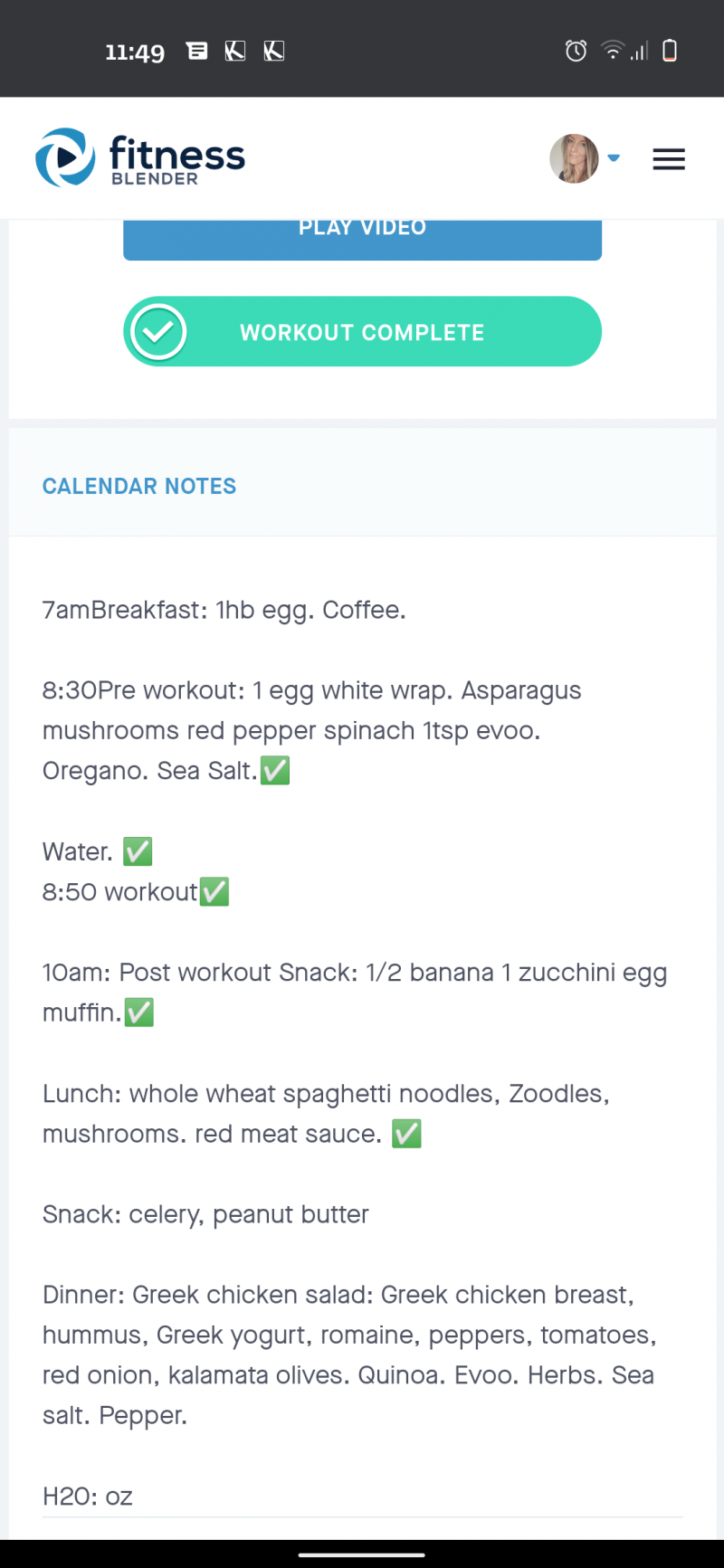
Task: Open the hamburger navigation menu
Action: tap(669, 159)
